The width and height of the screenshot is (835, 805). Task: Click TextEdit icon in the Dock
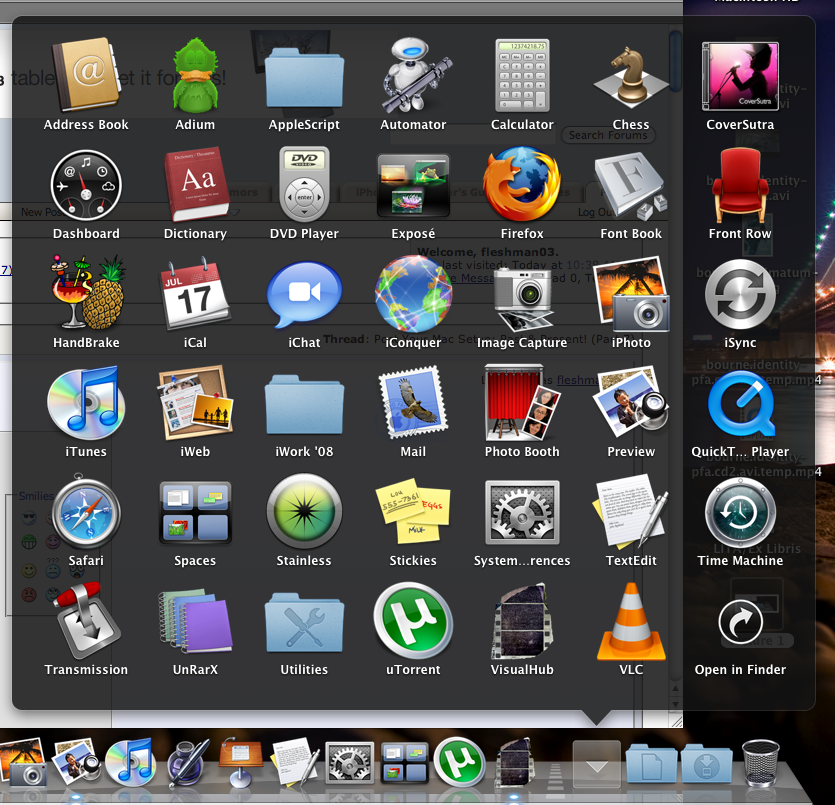tap(296, 762)
